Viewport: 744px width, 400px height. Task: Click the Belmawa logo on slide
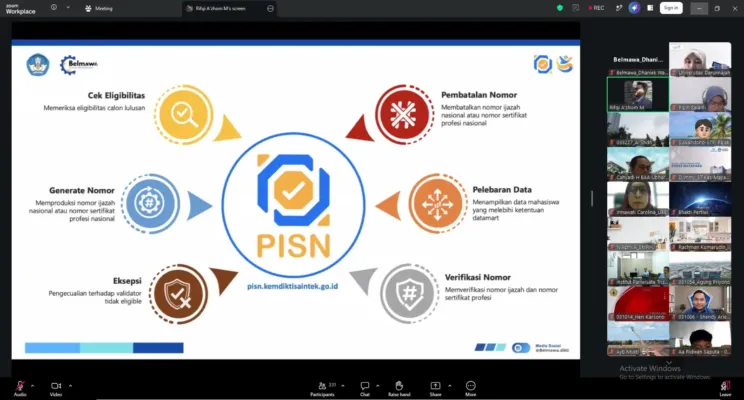pos(79,65)
